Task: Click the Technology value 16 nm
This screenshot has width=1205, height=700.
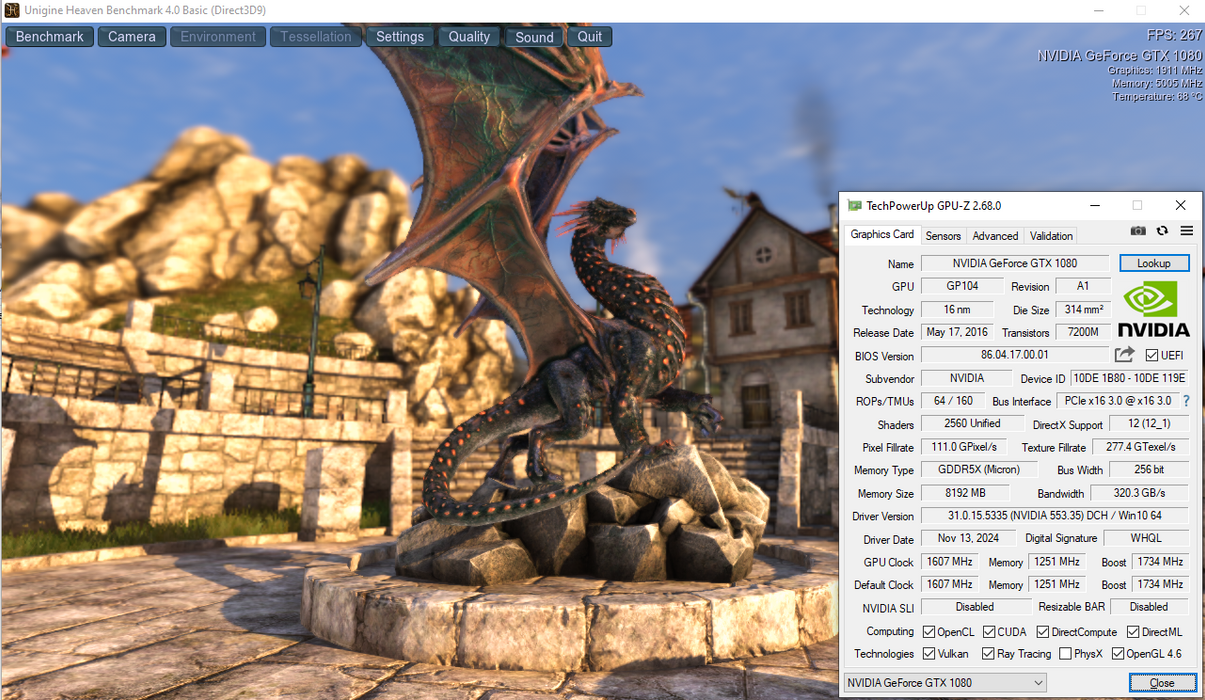Action: [957, 309]
